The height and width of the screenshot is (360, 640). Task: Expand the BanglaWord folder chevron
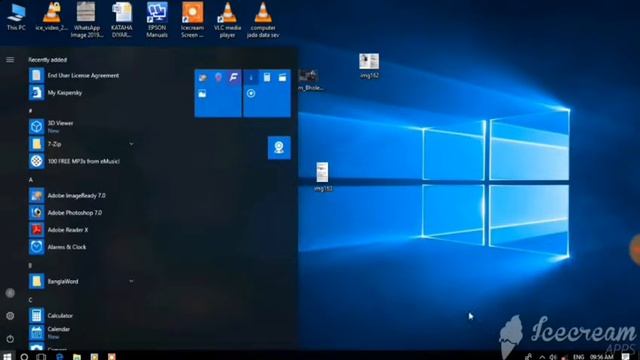(x=131, y=281)
